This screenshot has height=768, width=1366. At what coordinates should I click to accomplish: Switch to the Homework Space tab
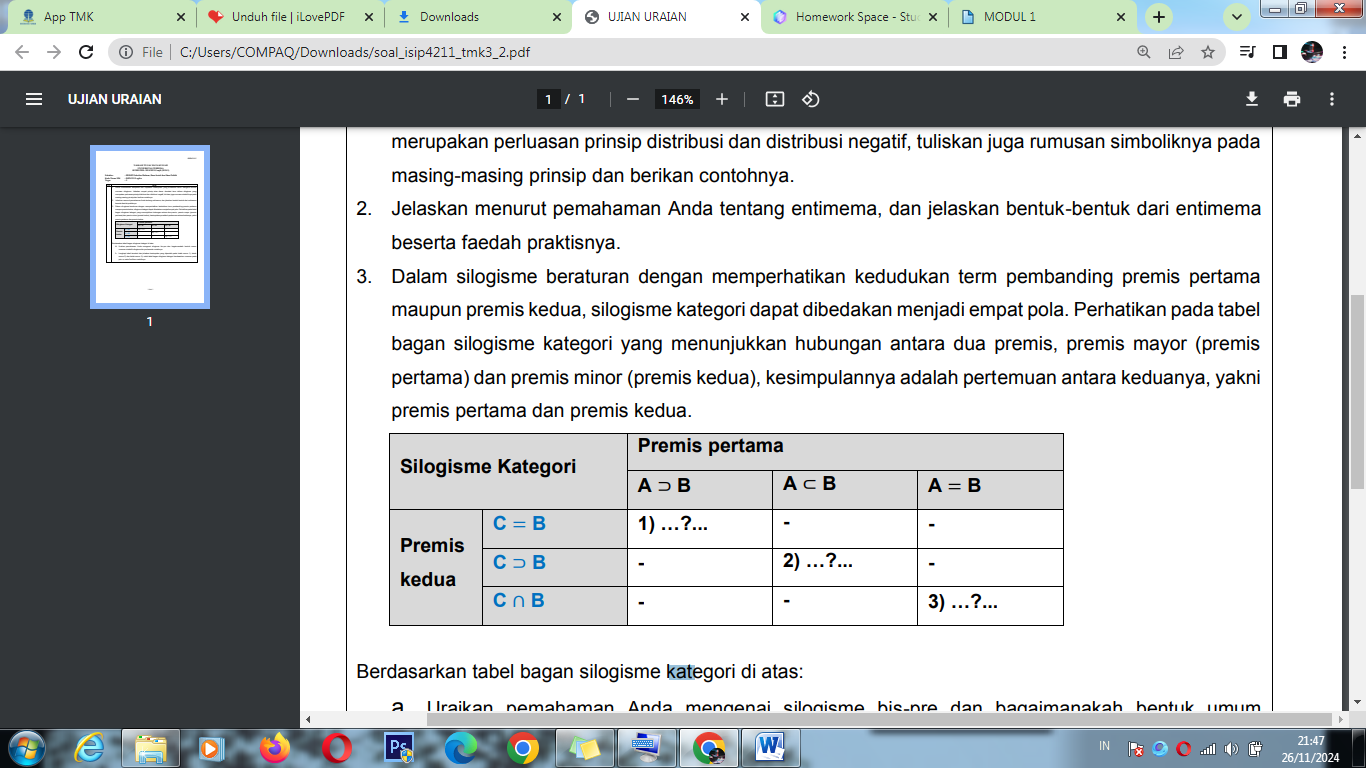(x=854, y=17)
